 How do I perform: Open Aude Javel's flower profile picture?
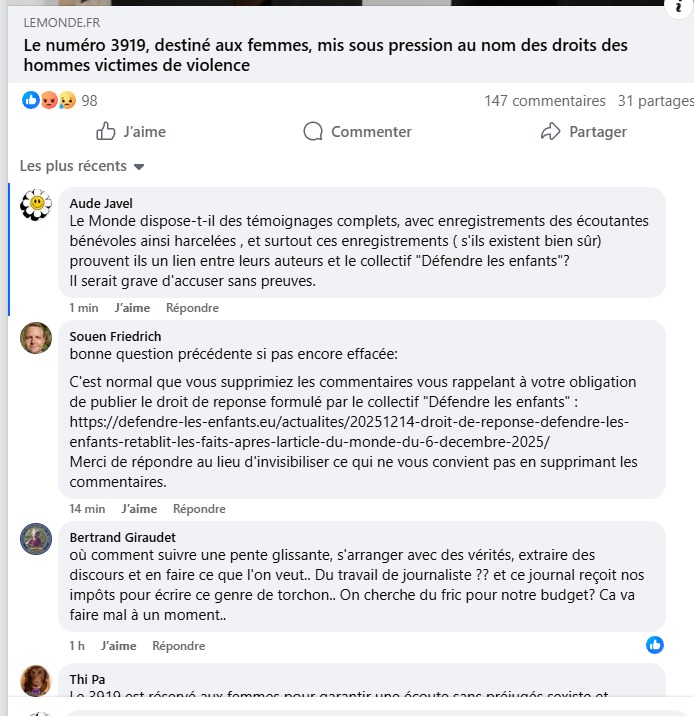coord(37,204)
